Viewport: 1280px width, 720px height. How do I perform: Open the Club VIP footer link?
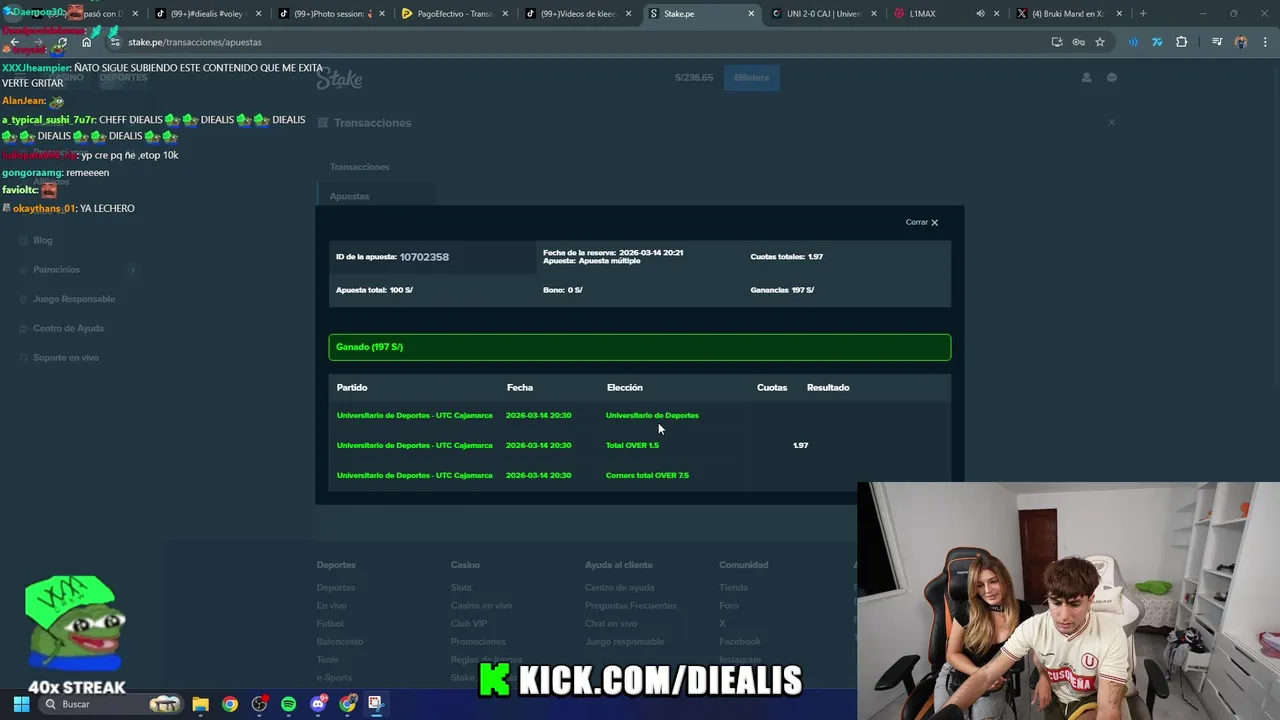tap(469, 623)
